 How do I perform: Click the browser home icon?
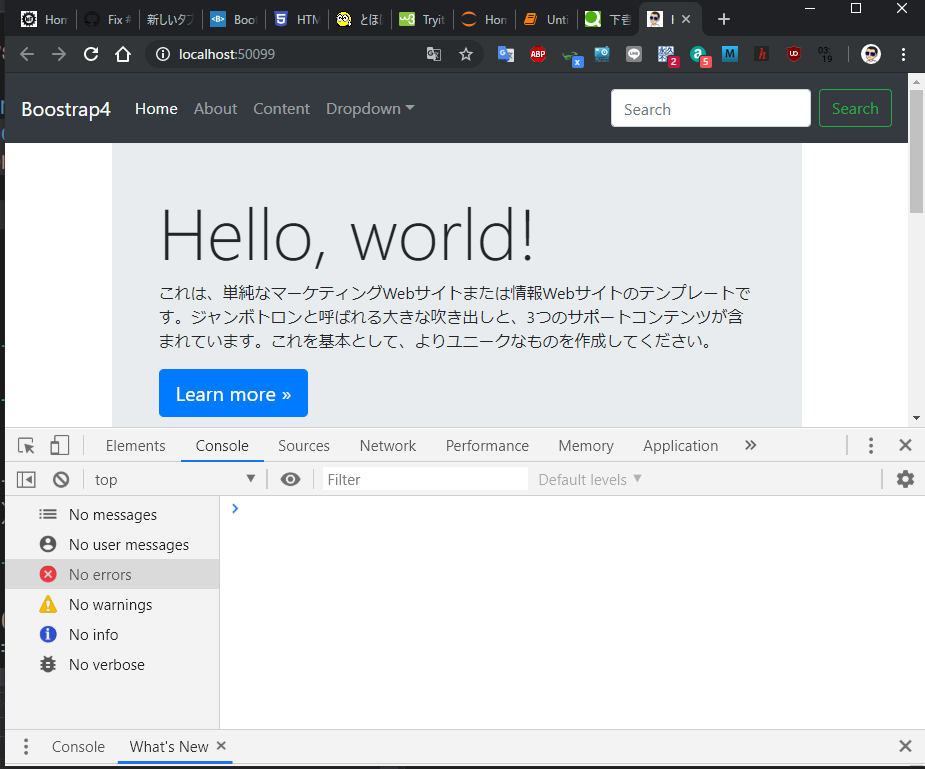tap(123, 54)
